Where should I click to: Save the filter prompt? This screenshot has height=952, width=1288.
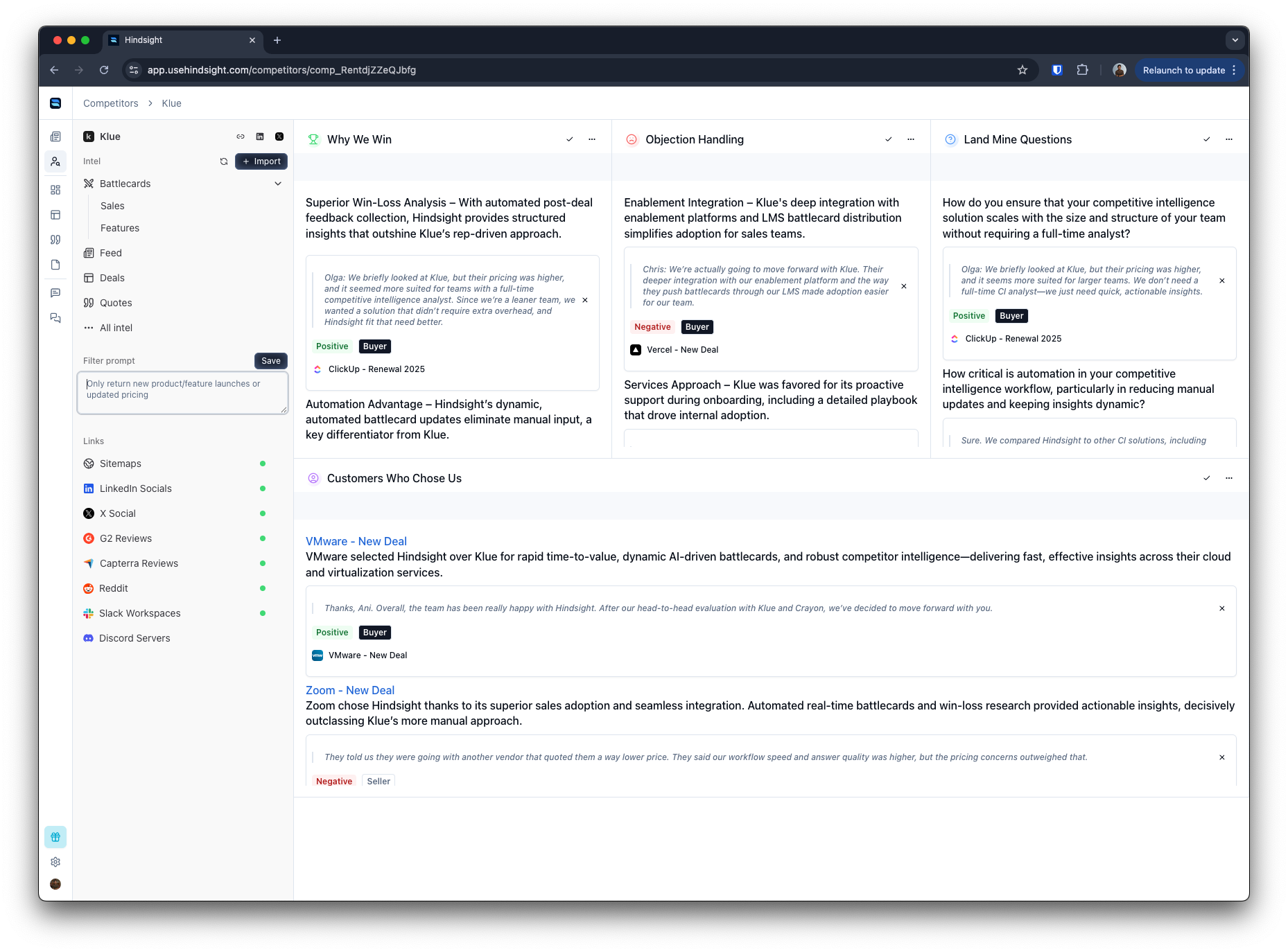click(271, 361)
